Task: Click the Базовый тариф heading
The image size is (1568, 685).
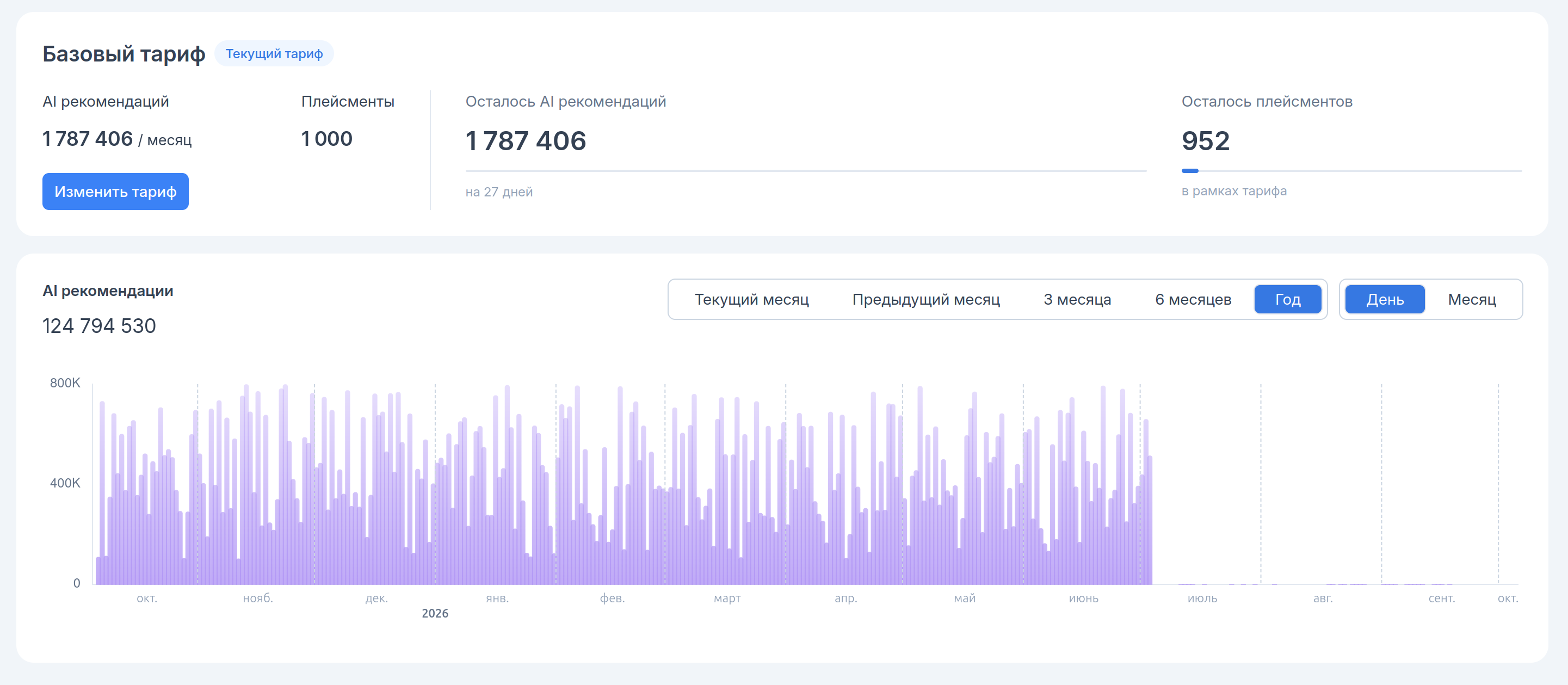Action: pyautogui.click(x=124, y=53)
